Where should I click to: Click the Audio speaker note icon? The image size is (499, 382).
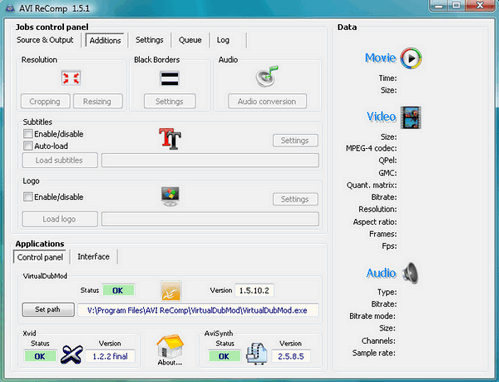267,76
